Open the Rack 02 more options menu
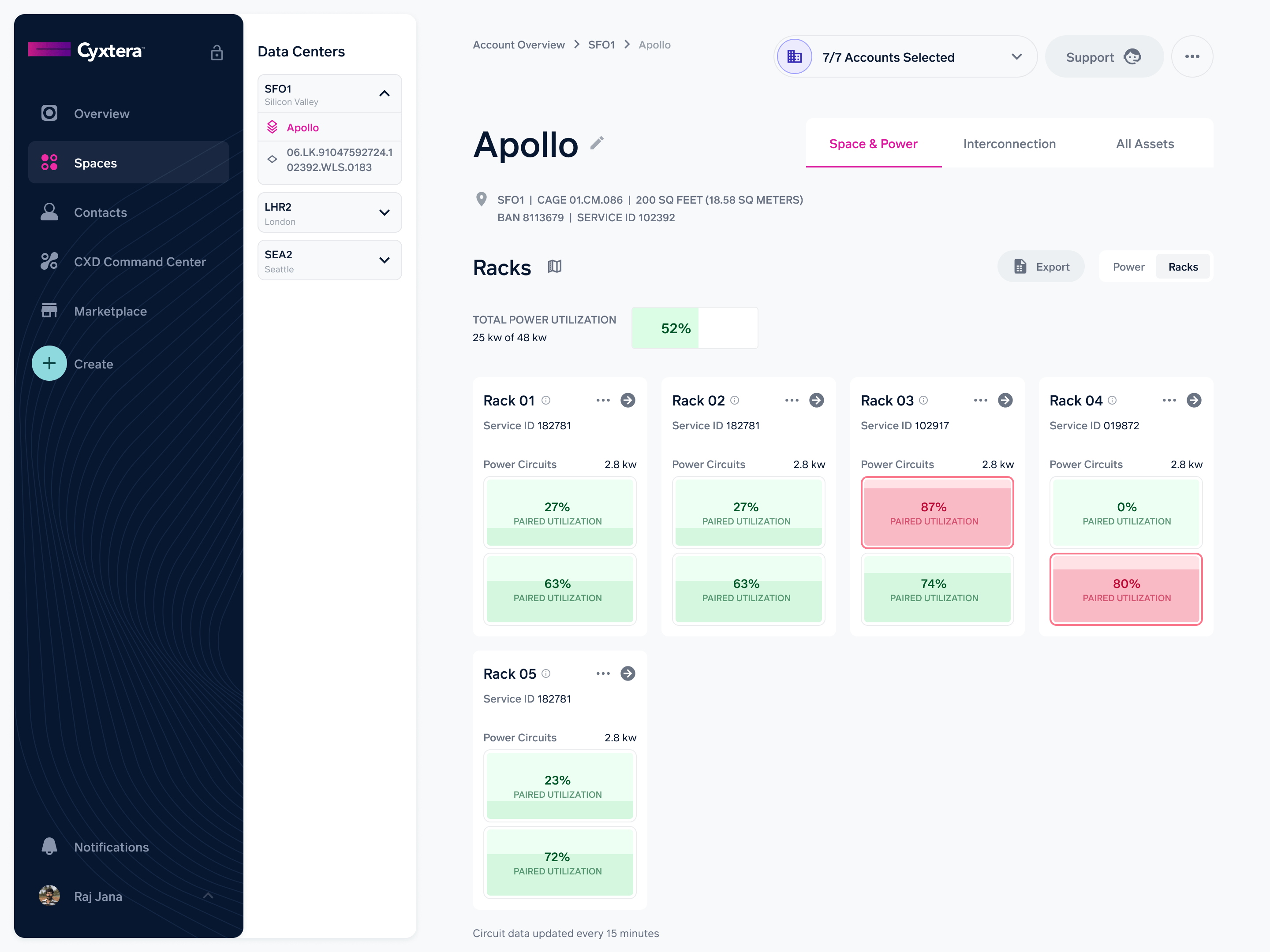The width and height of the screenshot is (1270, 952). point(792,401)
